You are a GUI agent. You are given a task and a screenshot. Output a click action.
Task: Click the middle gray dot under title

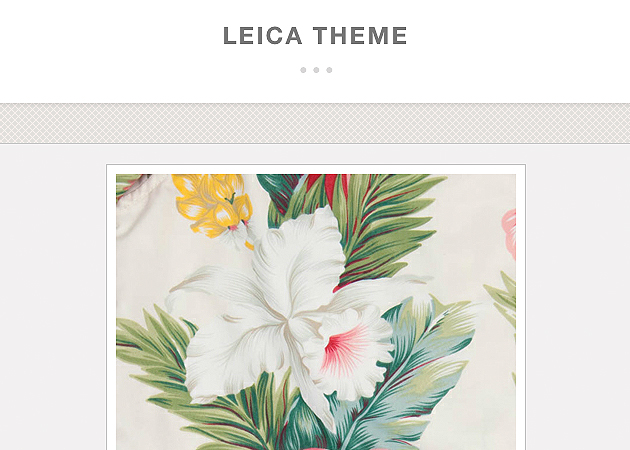pyautogui.click(x=316, y=70)
